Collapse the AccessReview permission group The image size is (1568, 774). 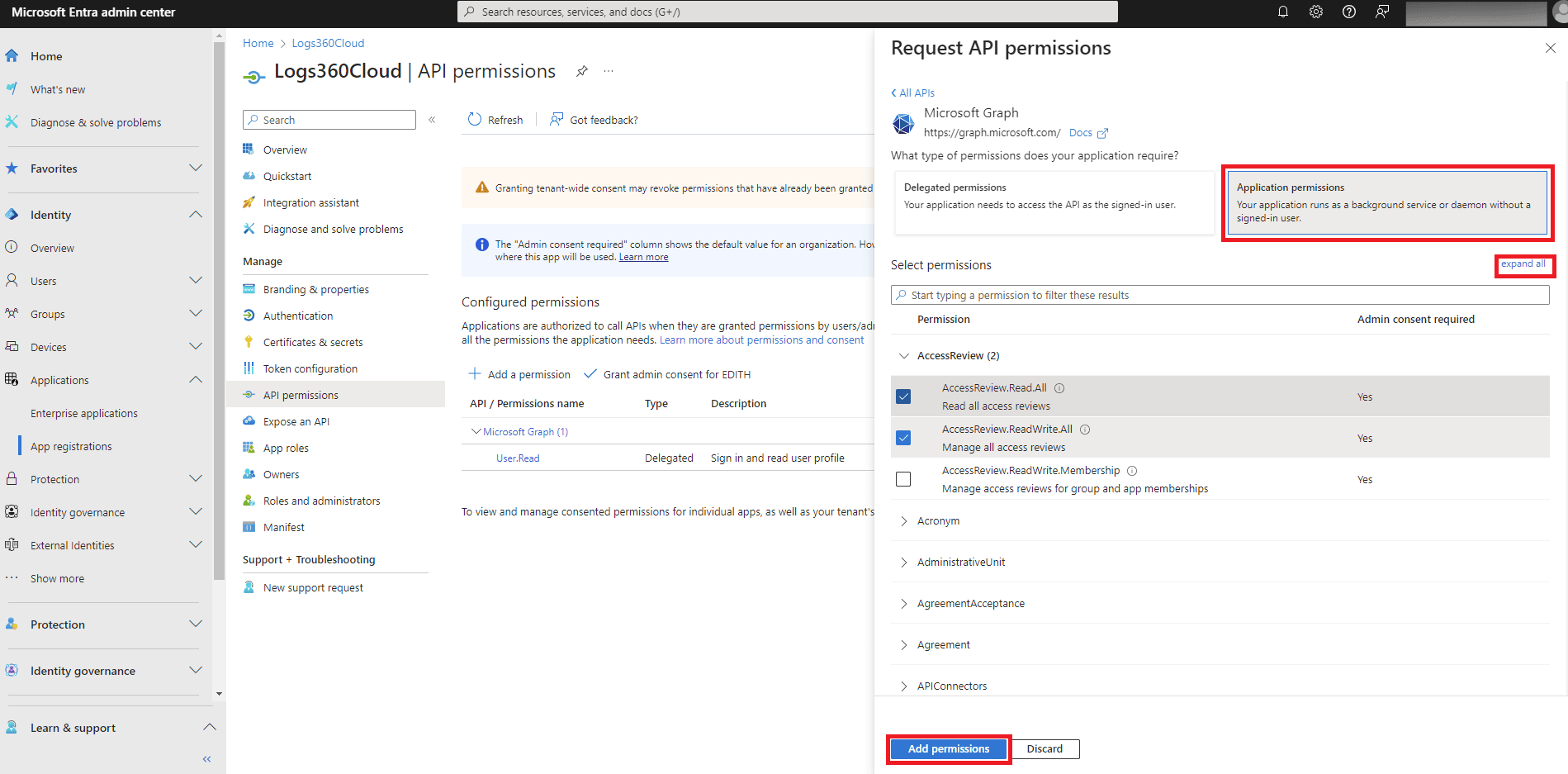pyautogui.click(x=903, y=355)
